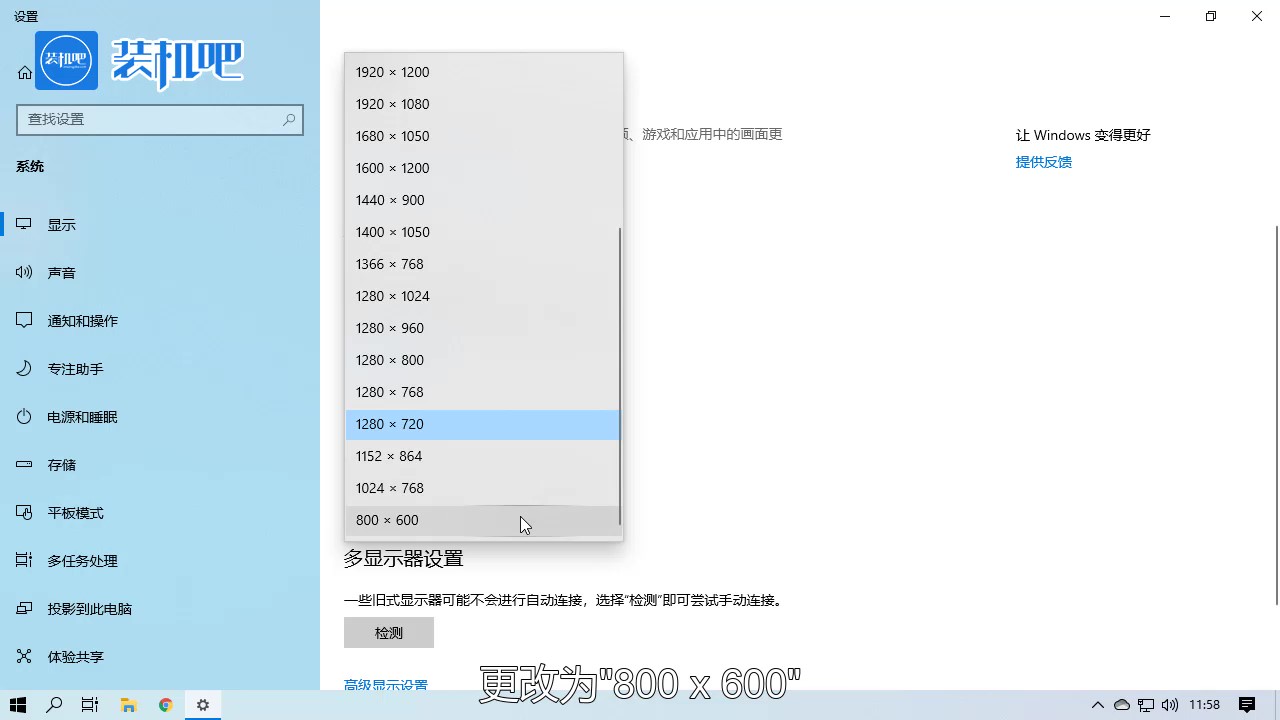Click the Home icon in settings sidebar
The width and height of the screenshot is (1280, 720).
tap(24, 72)
